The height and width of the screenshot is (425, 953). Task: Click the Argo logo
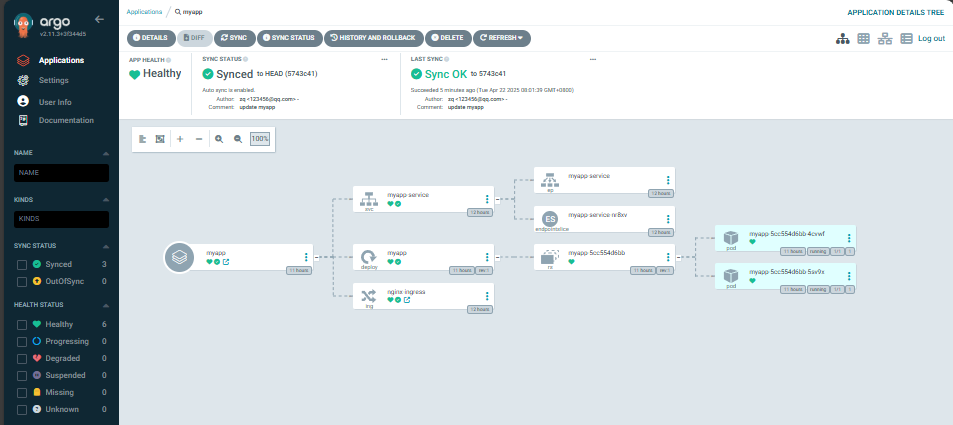(x=22, y=26)
